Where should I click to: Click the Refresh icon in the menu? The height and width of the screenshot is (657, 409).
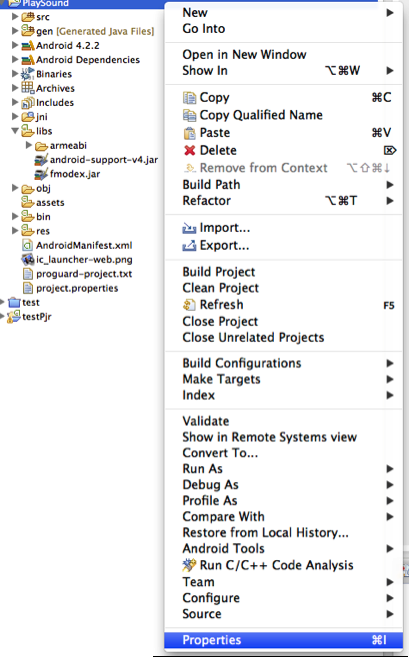point(189,305)
